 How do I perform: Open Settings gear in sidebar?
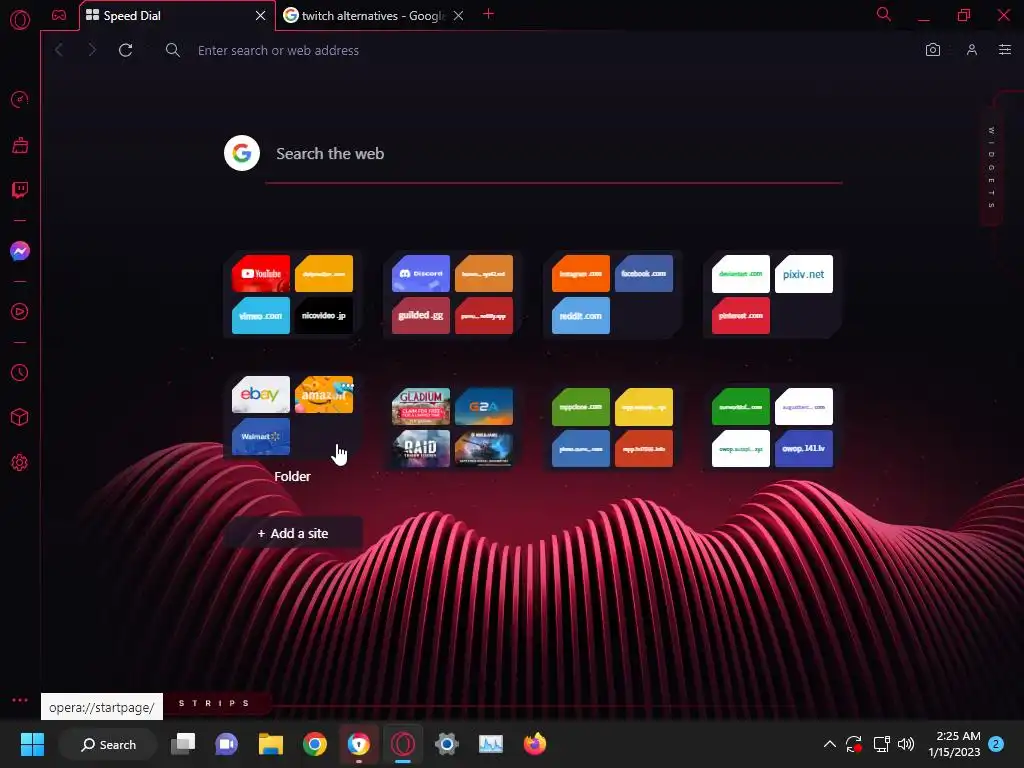click(20, 462)
